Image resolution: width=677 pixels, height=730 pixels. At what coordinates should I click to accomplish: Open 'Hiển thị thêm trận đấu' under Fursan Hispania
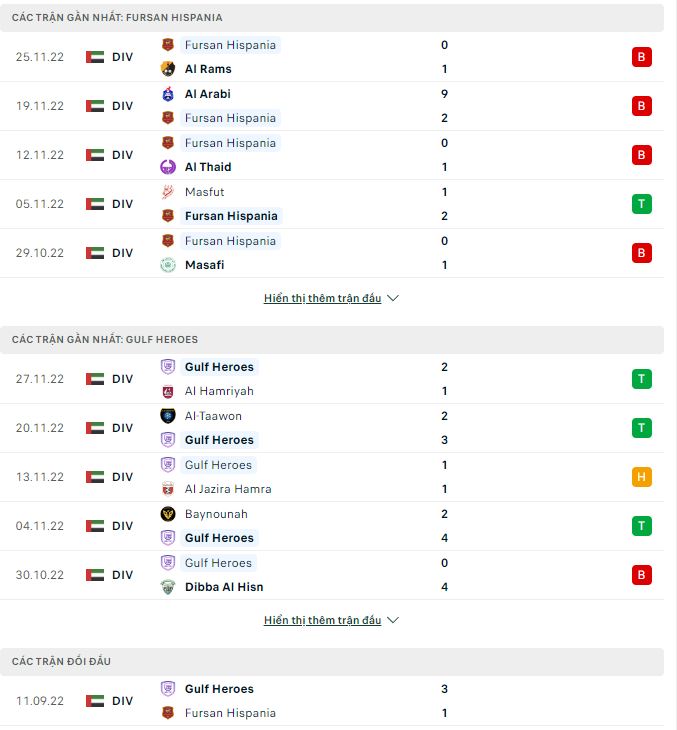click(x=322, y=299)
